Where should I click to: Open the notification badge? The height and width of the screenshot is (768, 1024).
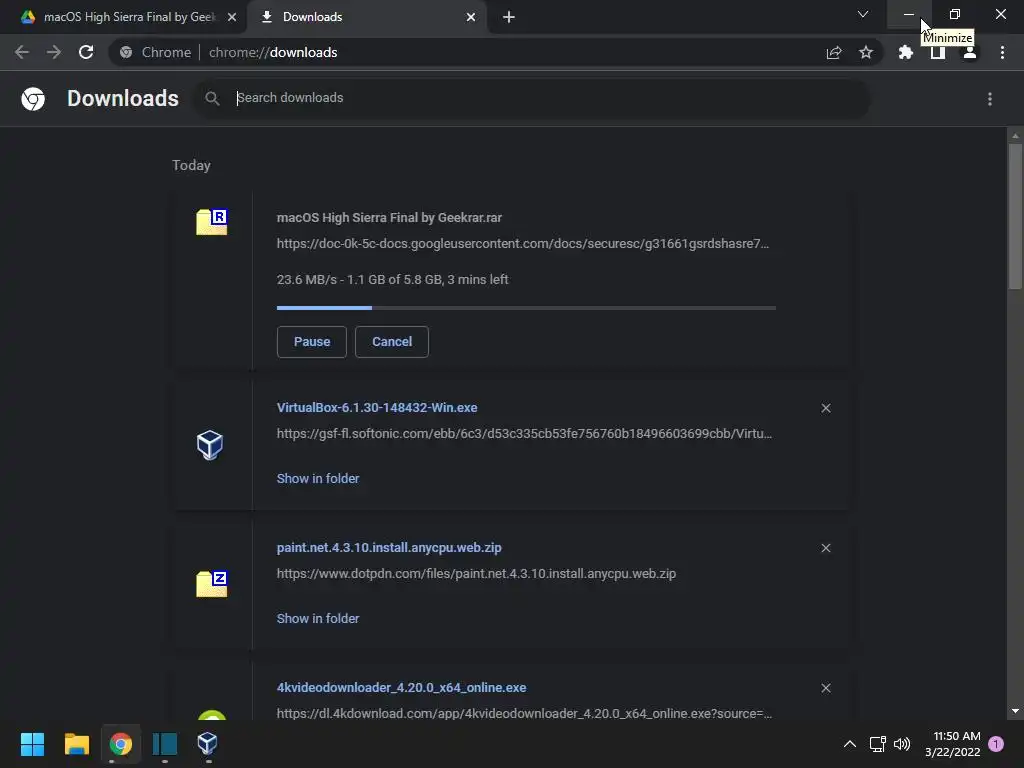996,744
